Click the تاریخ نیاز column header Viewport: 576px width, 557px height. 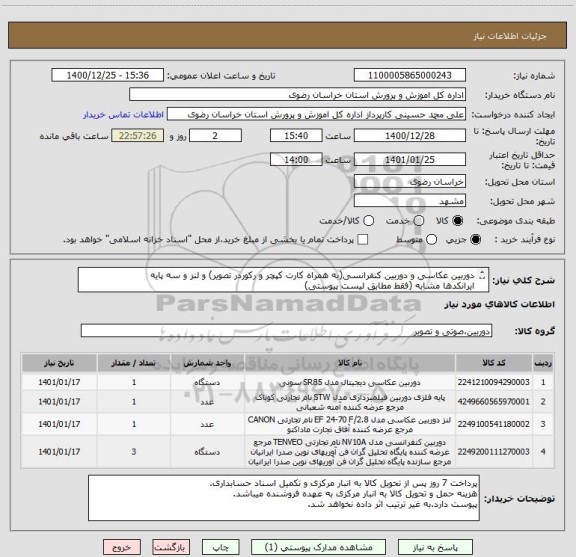59,363
